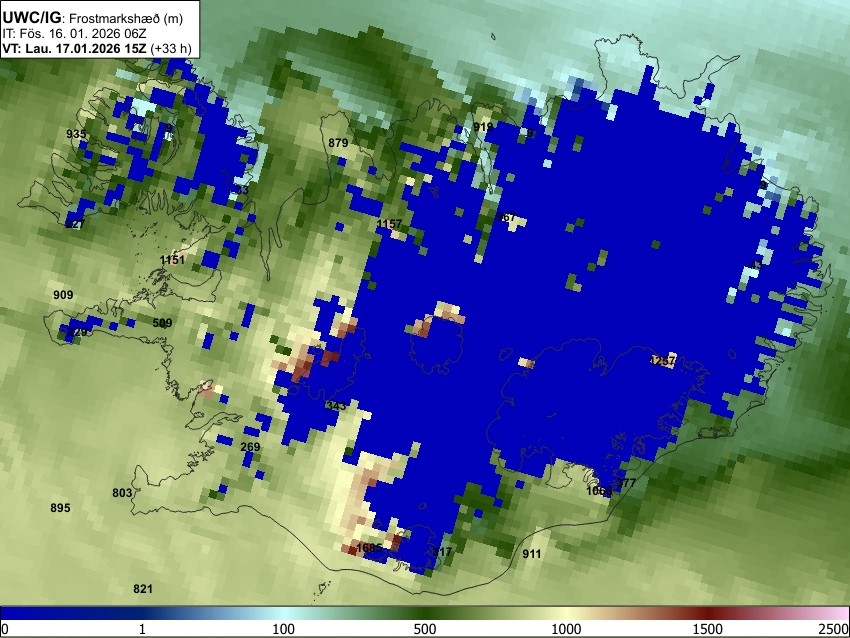Click the title text 'UWC/IG: Frostmarkshæð (m)'
Viewport: 850px width, 638px height.
click(x=93, y=18)
